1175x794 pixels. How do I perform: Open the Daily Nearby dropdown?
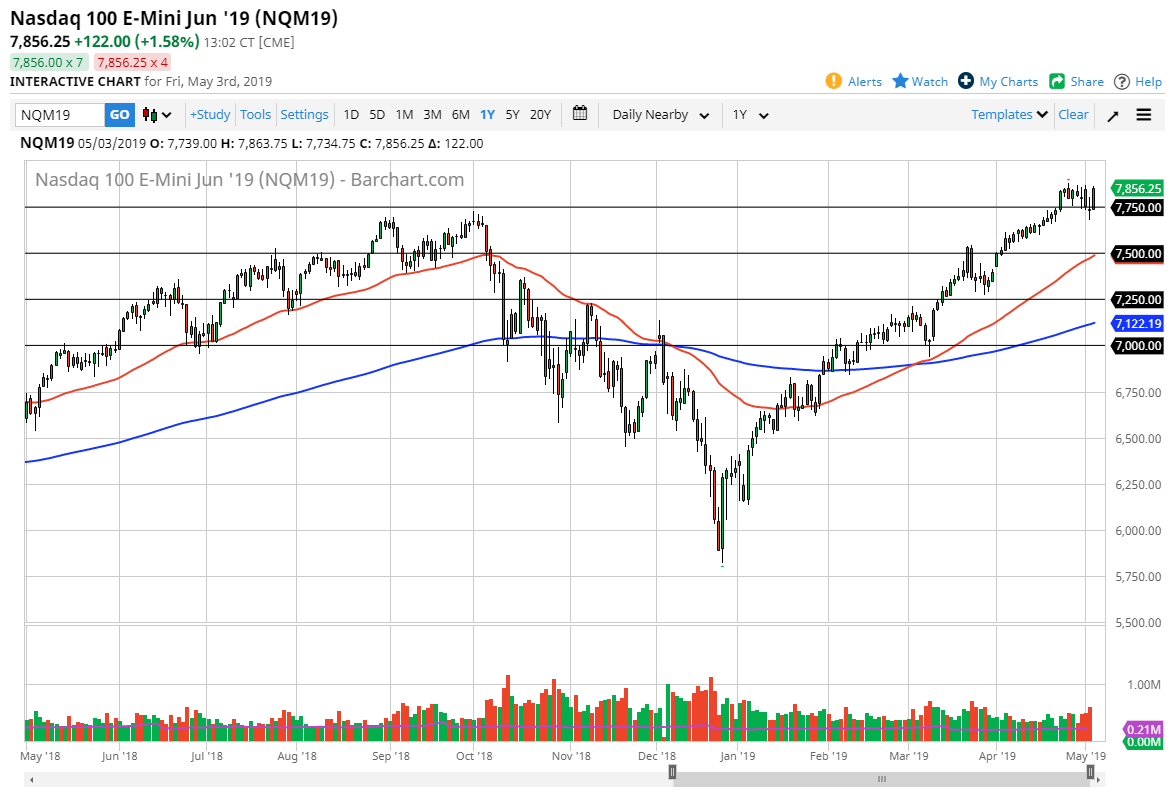[x=660, y=115]
